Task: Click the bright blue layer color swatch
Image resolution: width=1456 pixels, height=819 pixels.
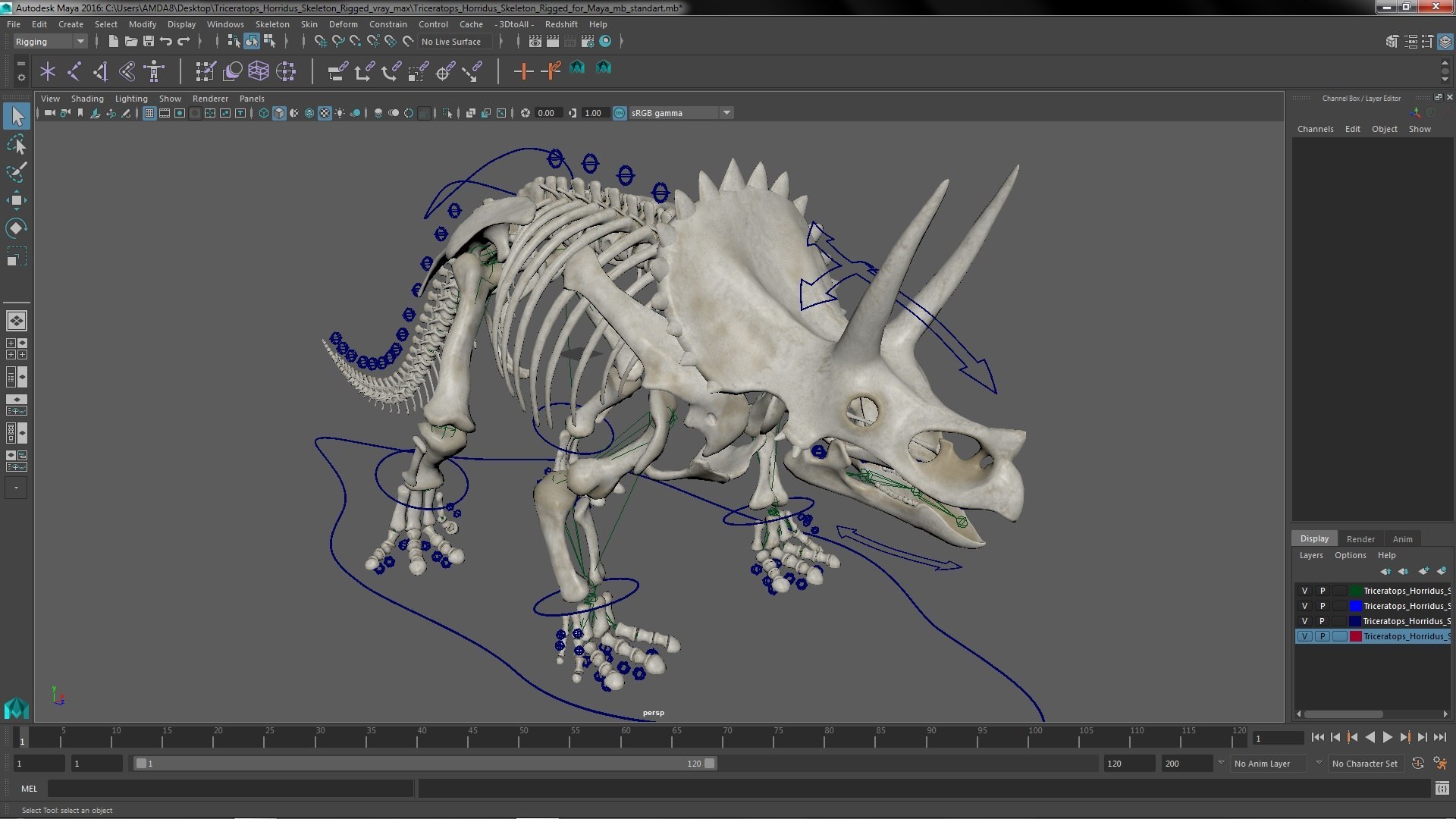Action: coord(1355,606)
